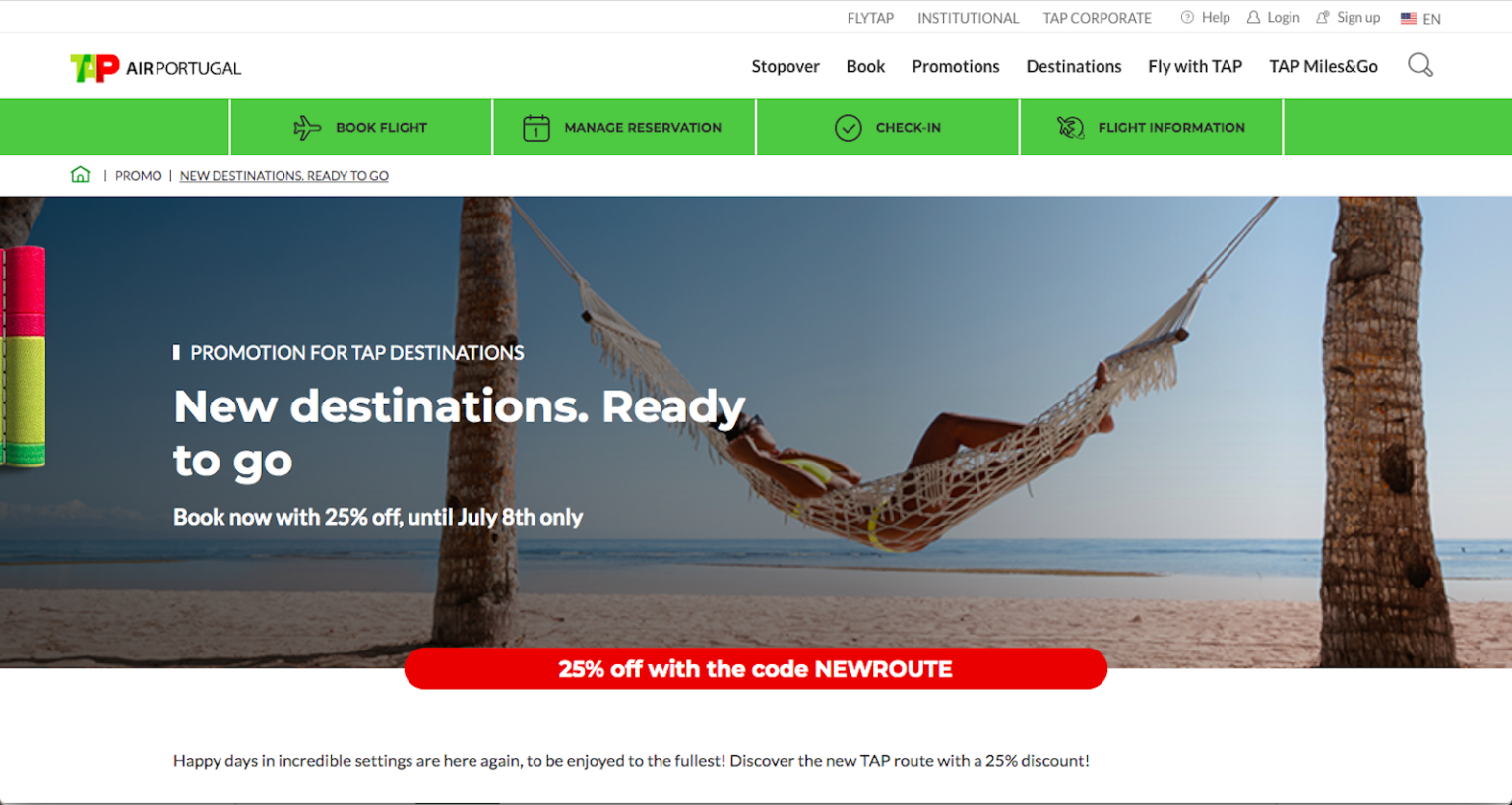The image size is (1512, 805).
Task: Click the red NEWROUTE promo code banner
Action: pos(755,669)
